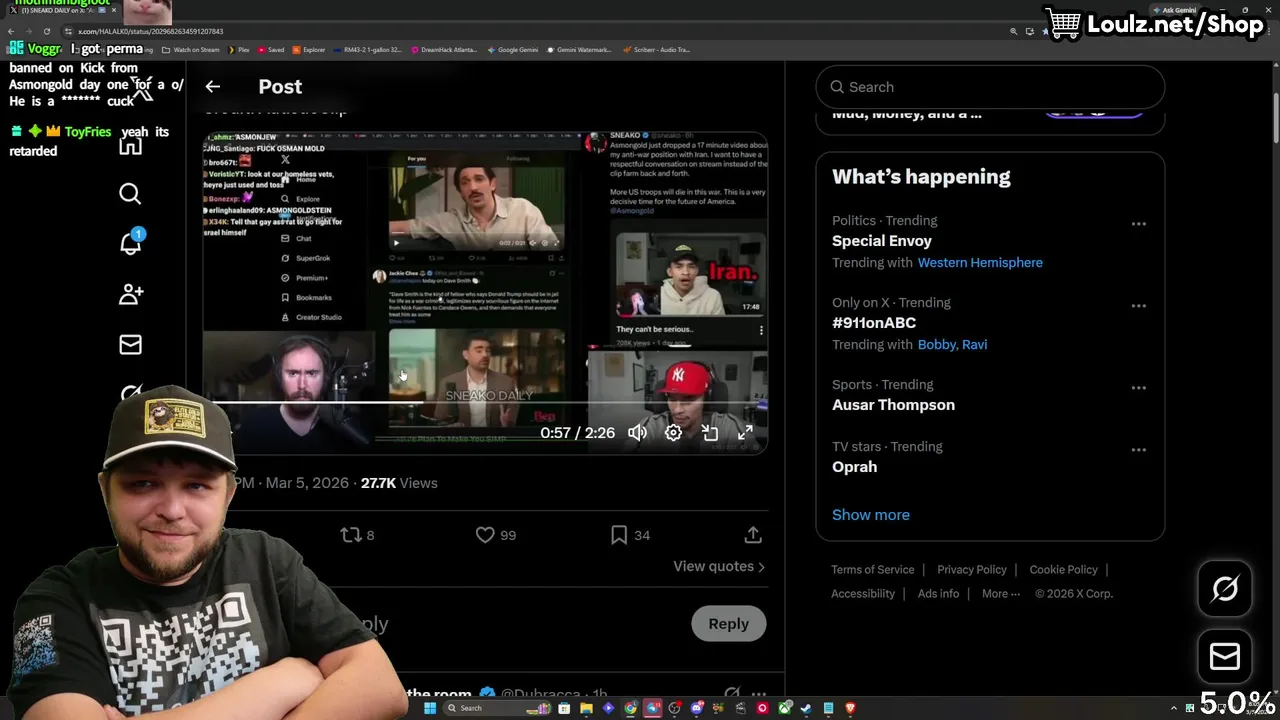Open Discord from taskbar
This screenshot has height=720, width=1280.
coord(697,708)
